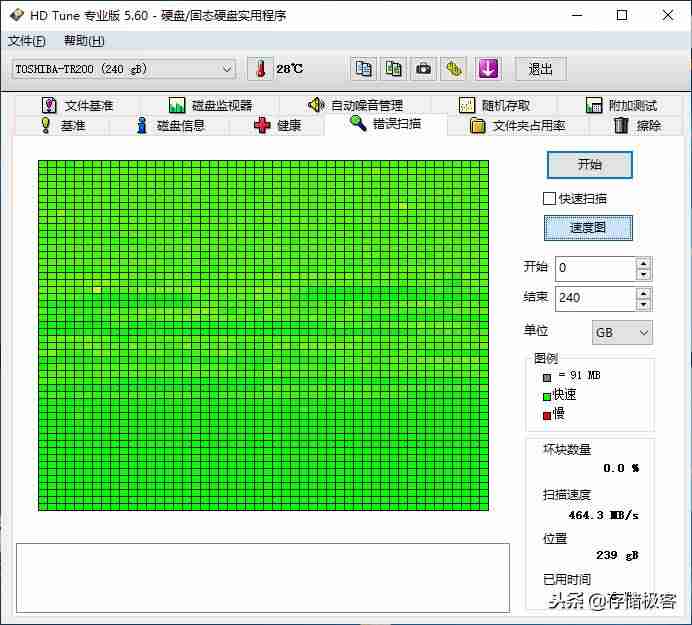692x625 pixels.
Task: Increase the 结束 end value spinner
Action: [x=643, y=294]
